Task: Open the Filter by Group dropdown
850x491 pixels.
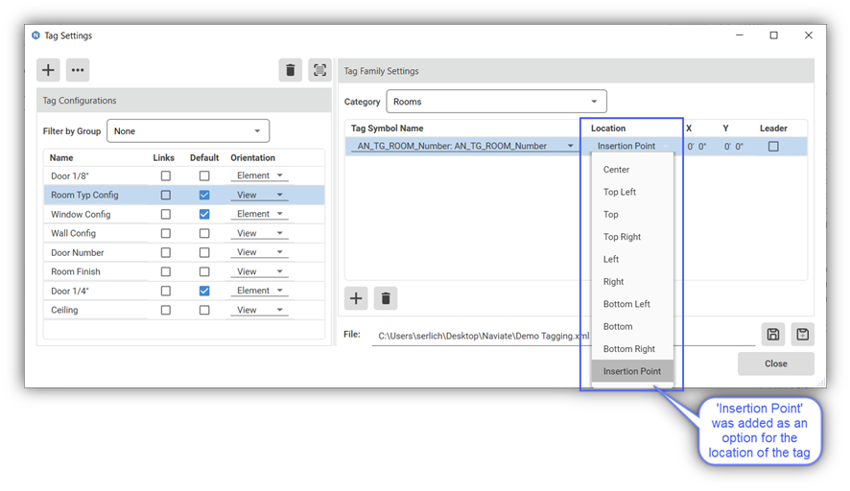Action: click(188, 131)
